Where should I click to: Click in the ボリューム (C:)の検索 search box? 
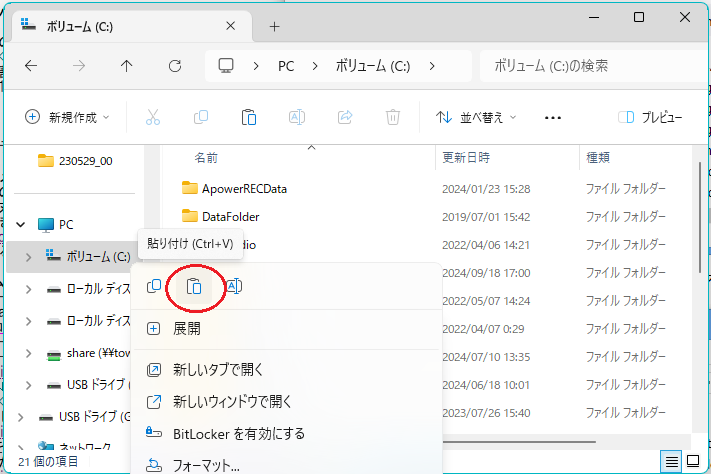tap(594, 66)
